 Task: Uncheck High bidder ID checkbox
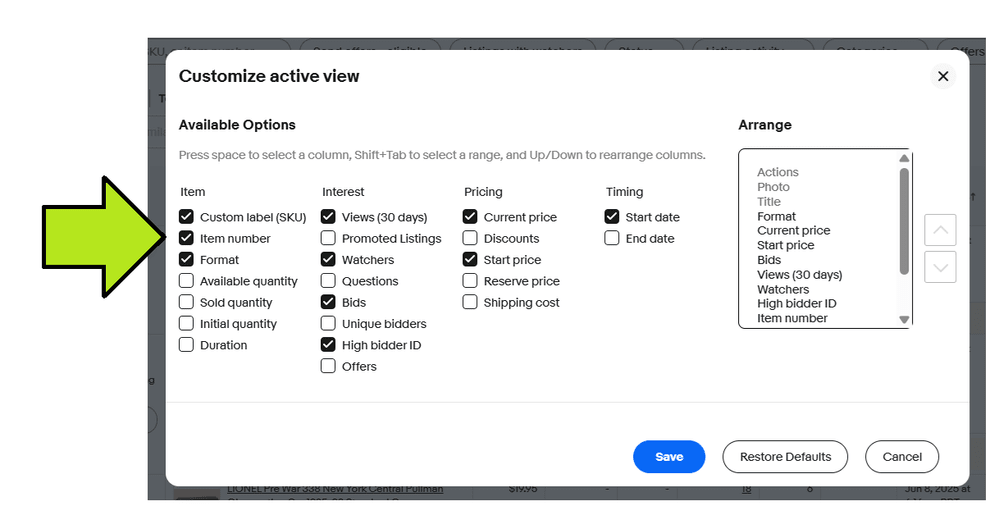click(x=328, y=345)
